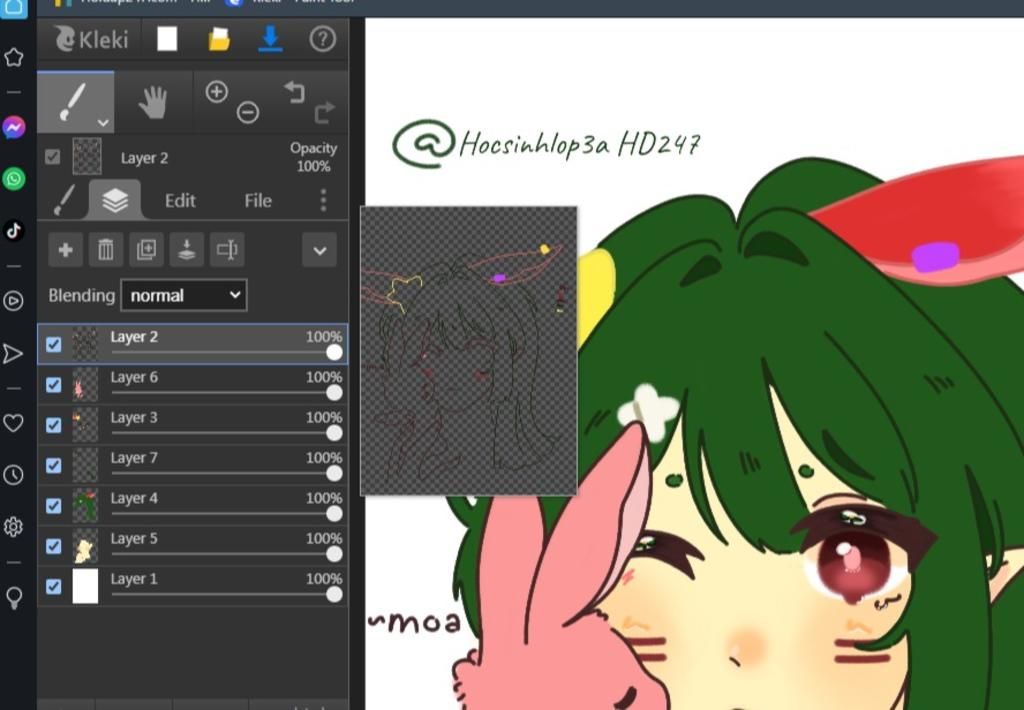Open sidebar settings gear icon

click(x=14, y=526)
